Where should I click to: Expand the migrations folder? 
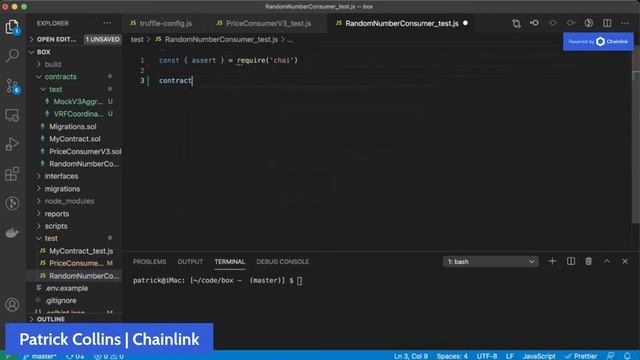pyautogui.click(x=62, y=189)
